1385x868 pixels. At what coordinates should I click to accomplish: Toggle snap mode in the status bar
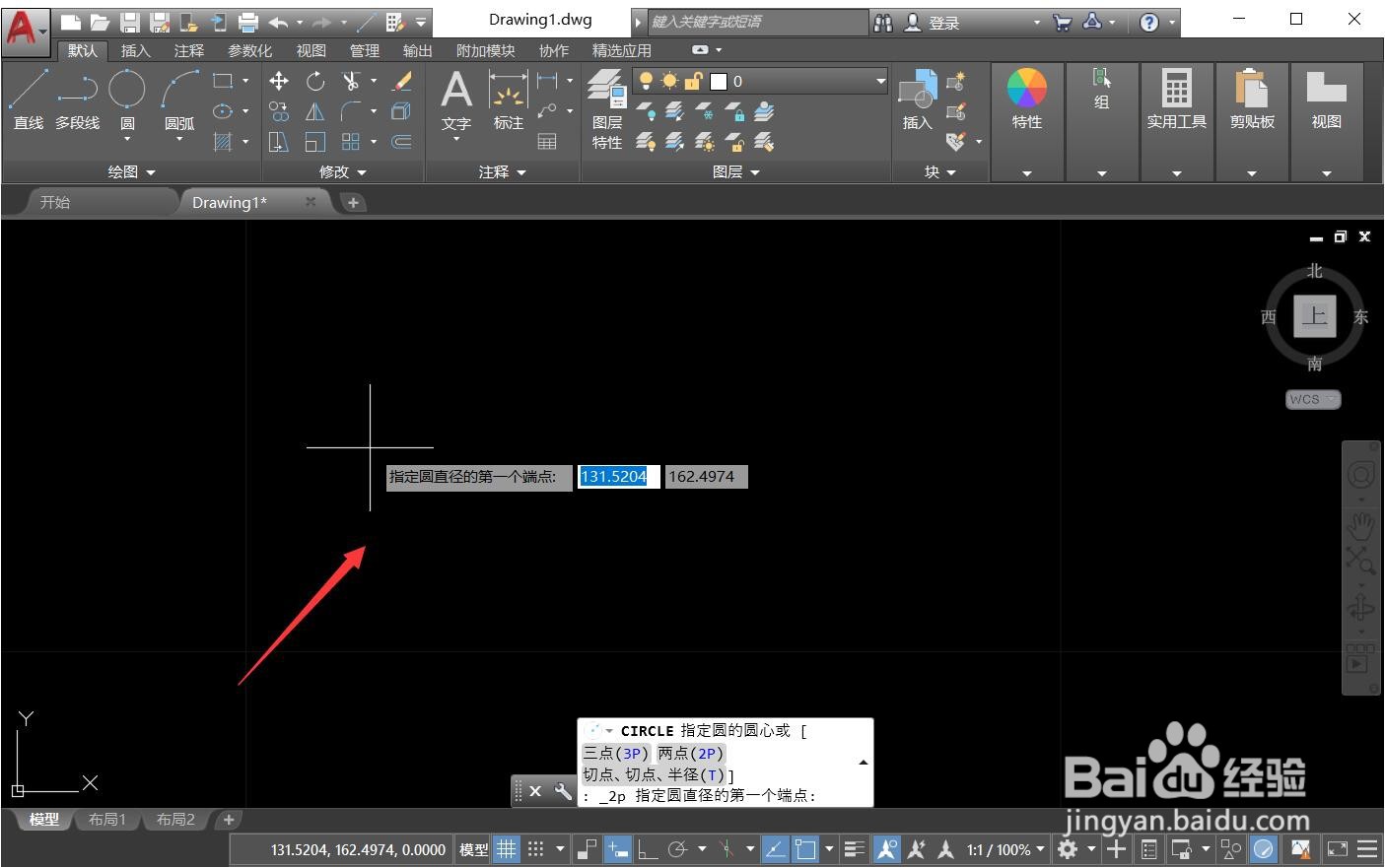coord(536,849)
